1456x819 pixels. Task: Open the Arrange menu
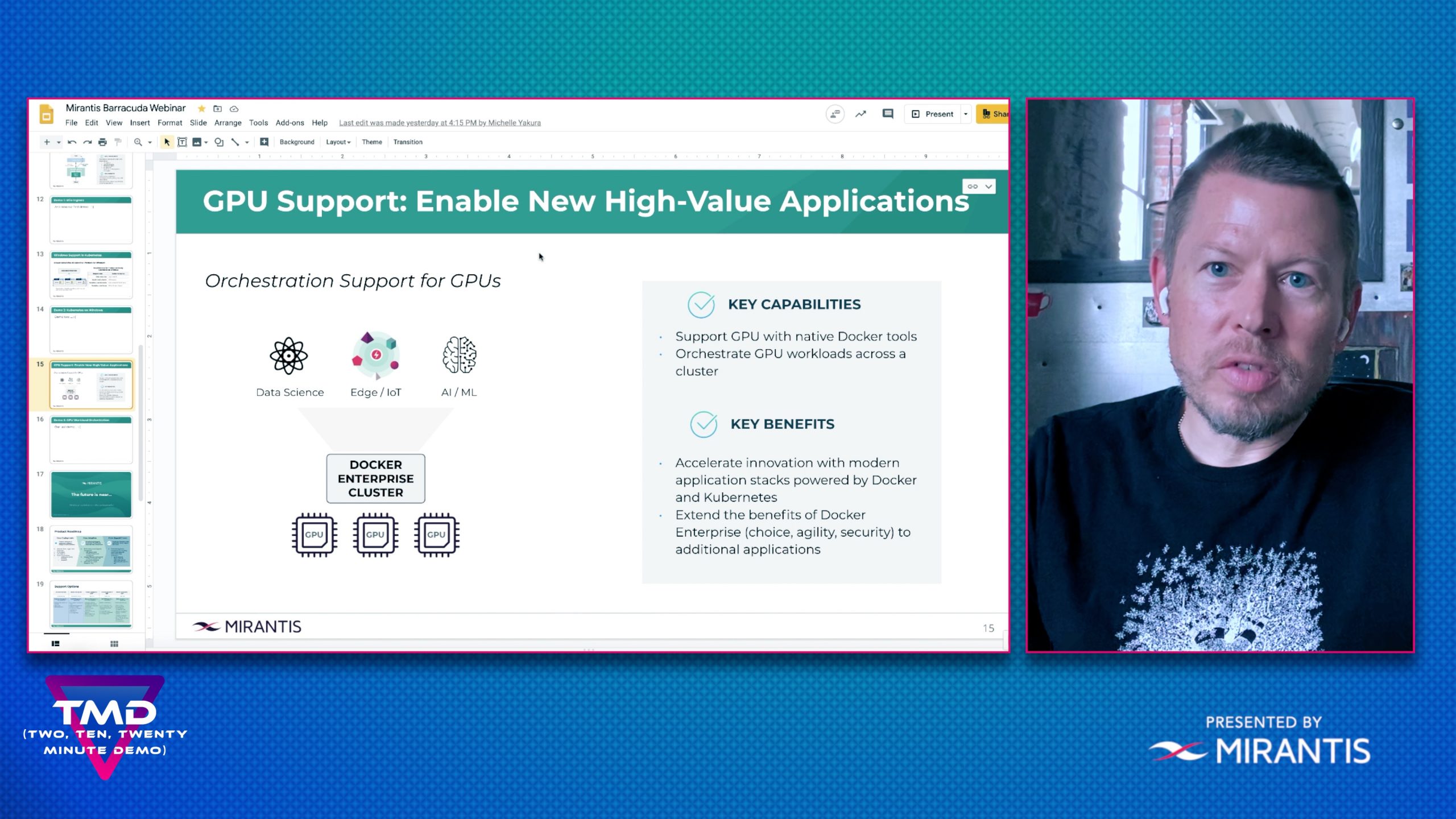[x=227, y=123]
